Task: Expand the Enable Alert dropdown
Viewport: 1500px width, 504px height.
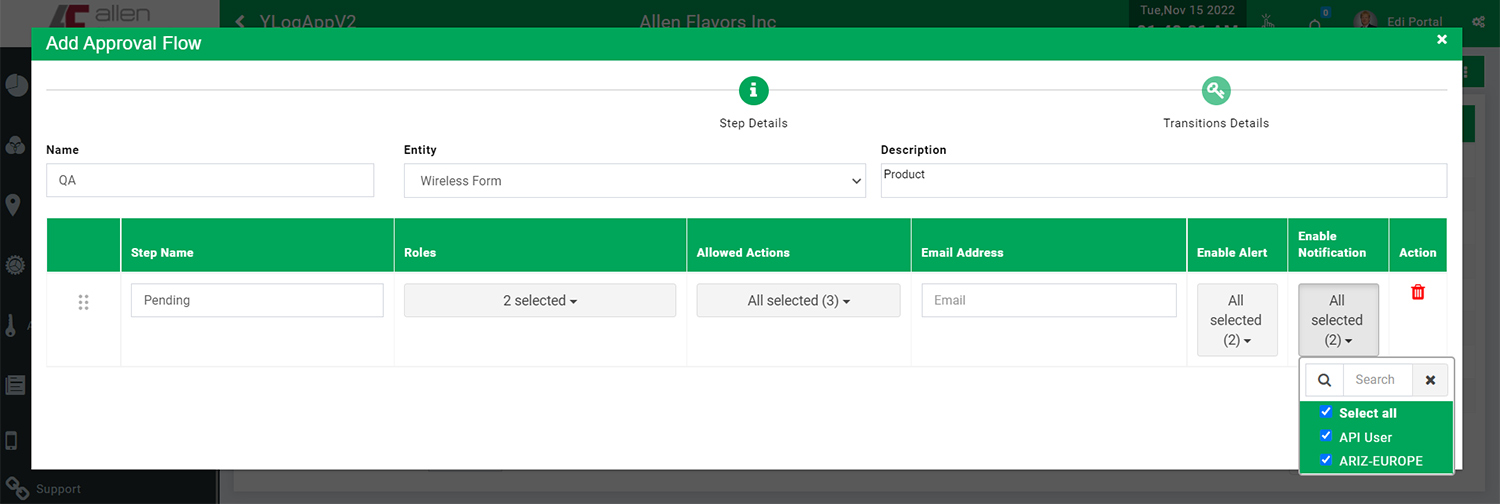Action: [x=1237, y=320]
